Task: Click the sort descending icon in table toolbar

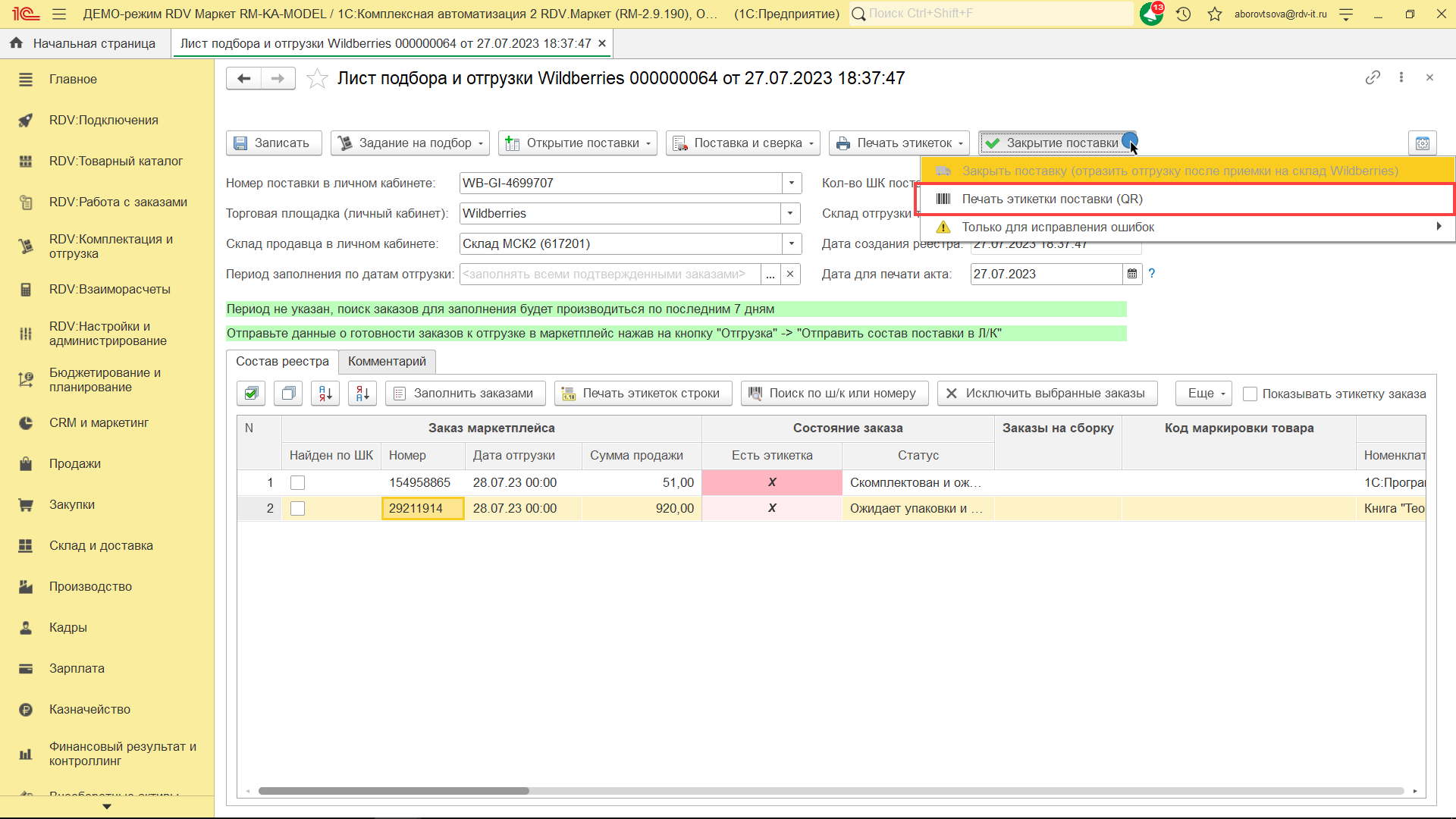Action: [362, 393]
